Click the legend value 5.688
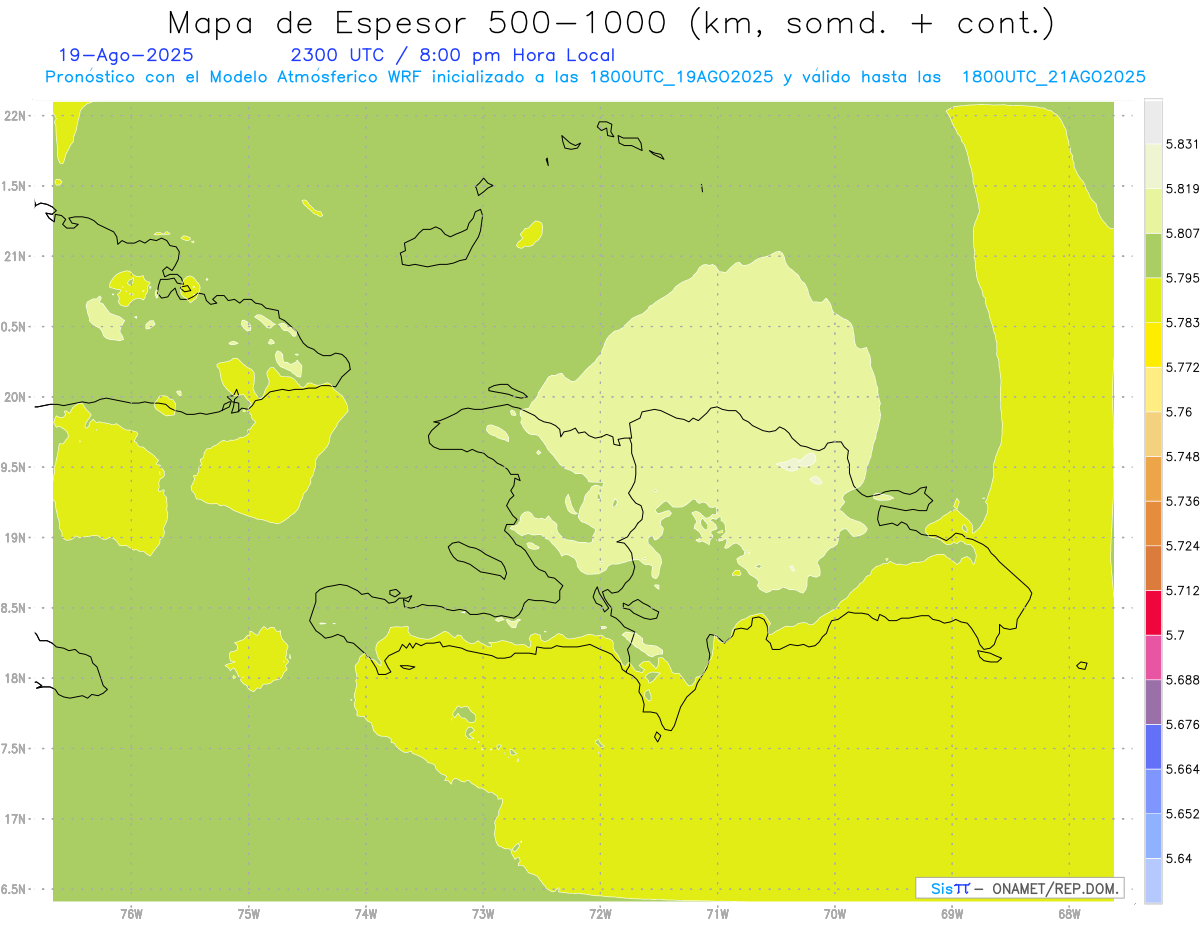This screenshot has width=1200, height=927. tap(1182, 680)
